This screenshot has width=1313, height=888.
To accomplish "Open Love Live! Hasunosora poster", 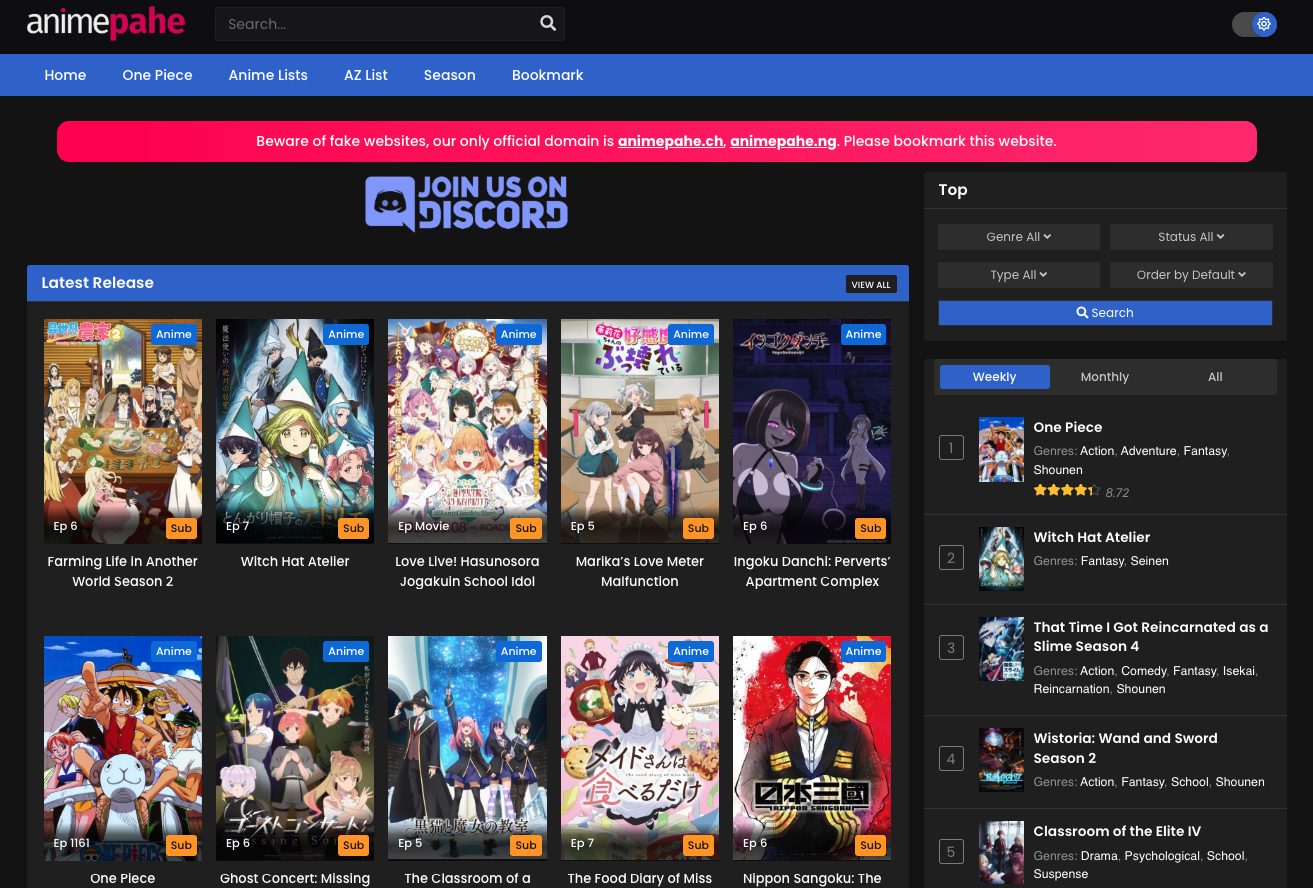I will click(x=467, y=431).
